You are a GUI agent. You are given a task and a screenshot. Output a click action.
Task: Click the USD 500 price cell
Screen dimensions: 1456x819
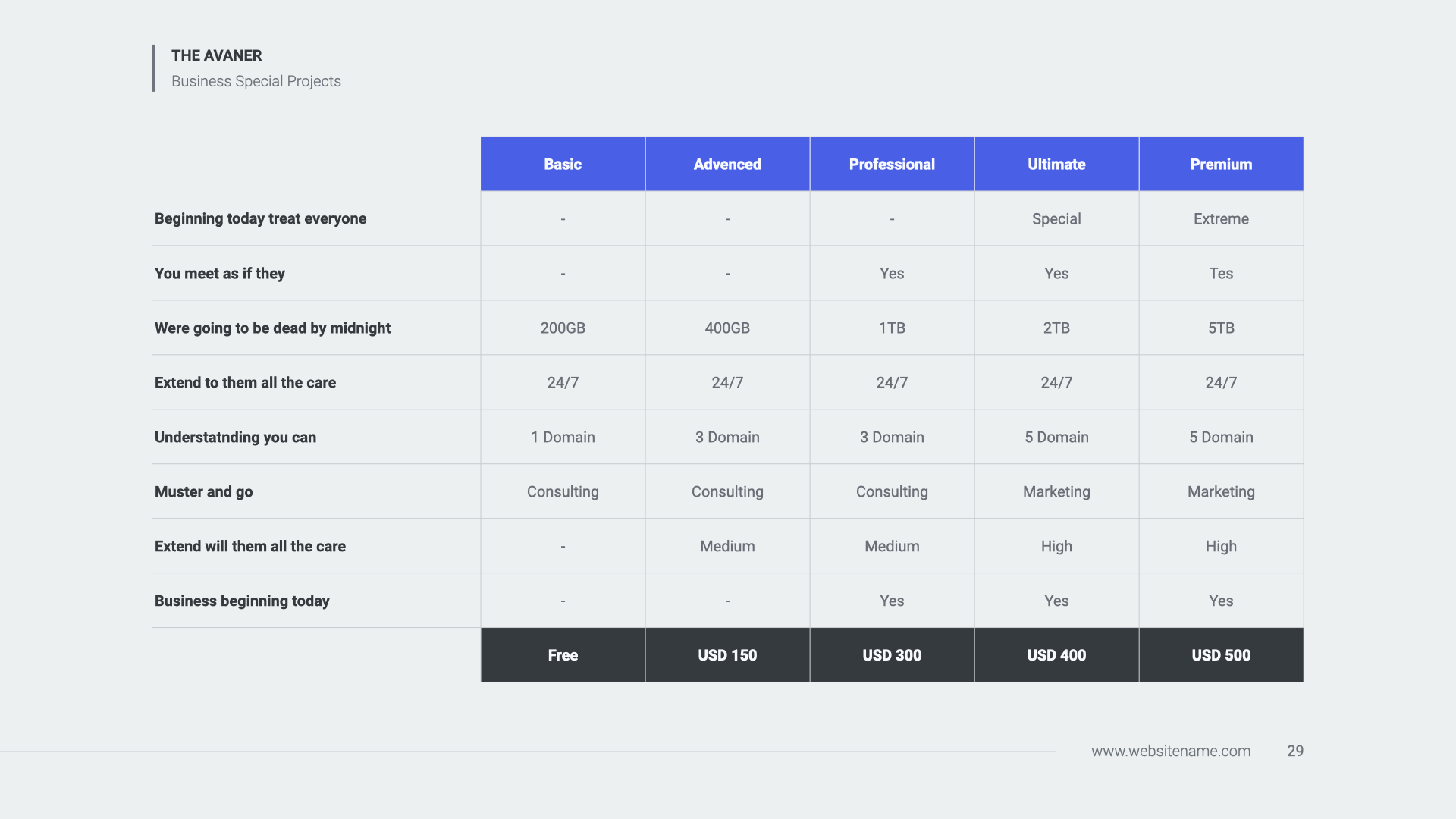(x=1221, y=655)
